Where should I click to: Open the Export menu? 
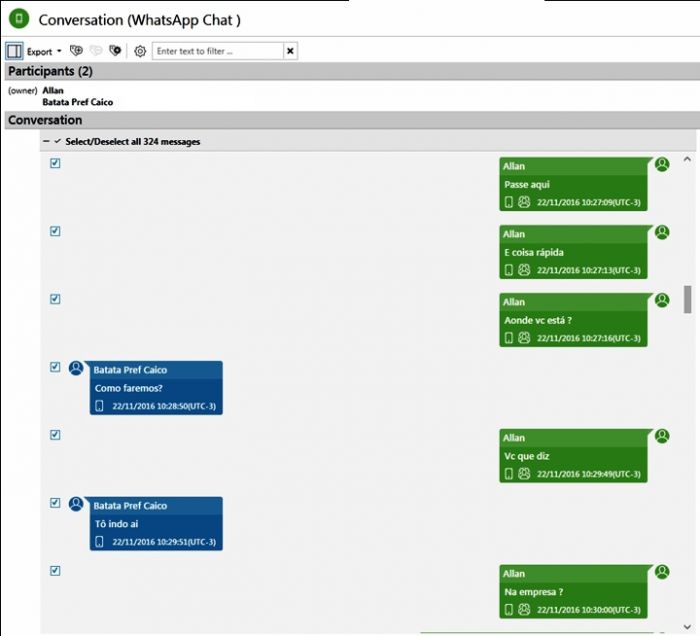tap(44, 51)
